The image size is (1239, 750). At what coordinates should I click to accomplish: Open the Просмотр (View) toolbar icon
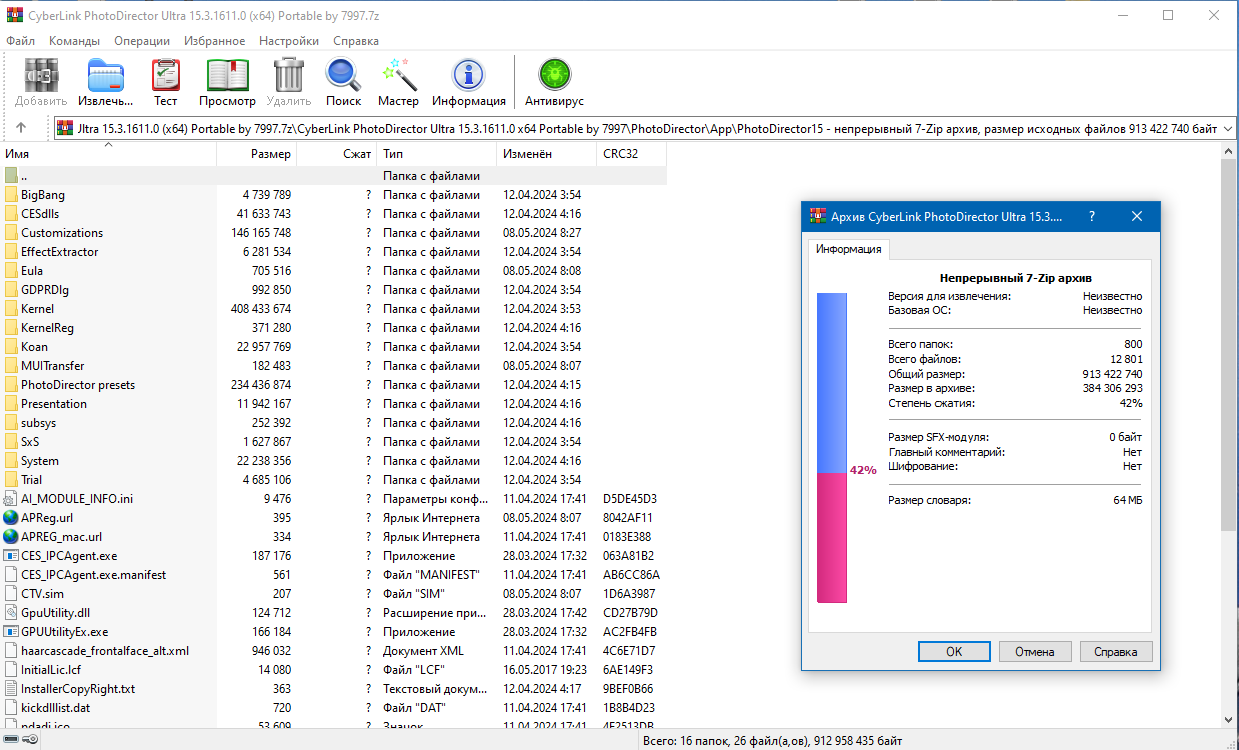[x=227, y=75]
